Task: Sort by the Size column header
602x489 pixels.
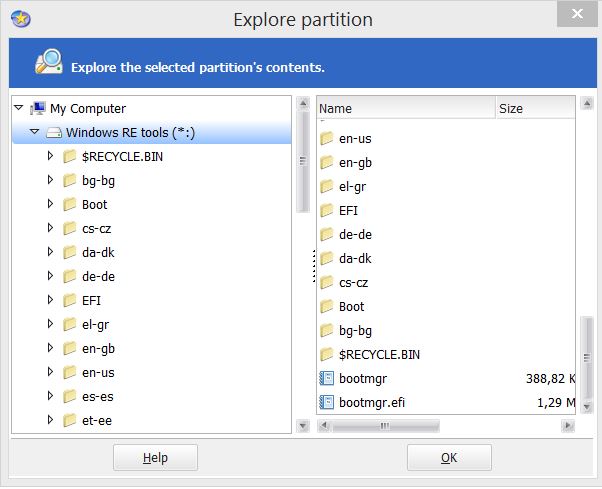Action: coord(536,108)
